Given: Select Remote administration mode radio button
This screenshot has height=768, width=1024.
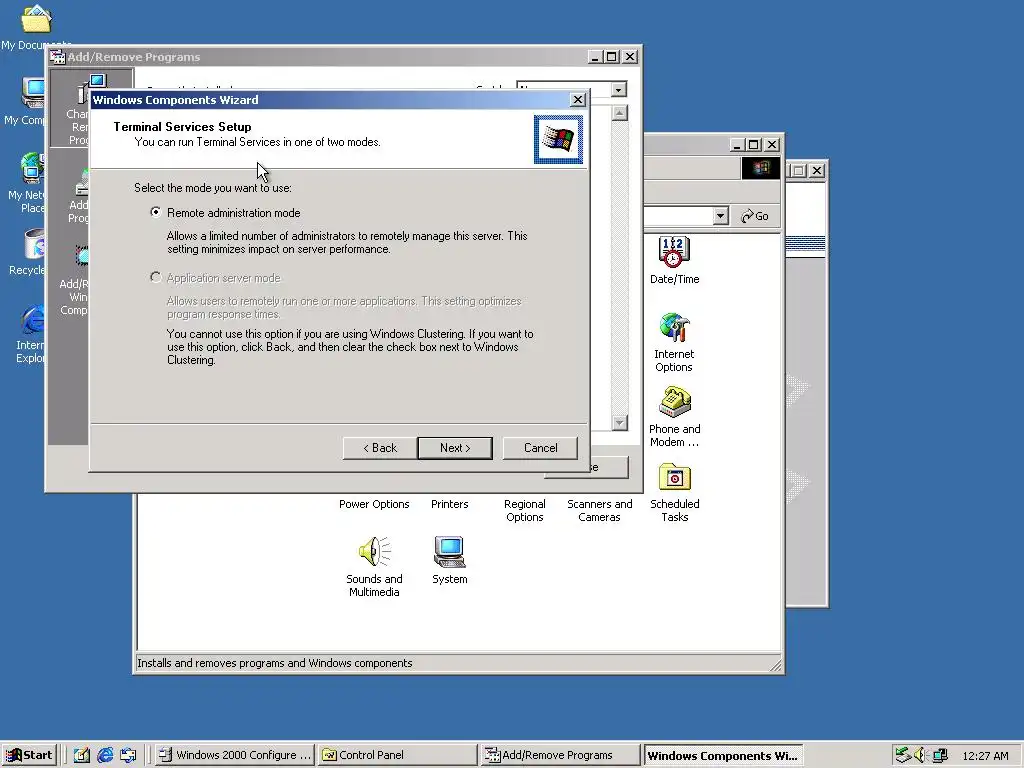Looking at the screenshot, I should pyautogui.click(x=155, y=212).
